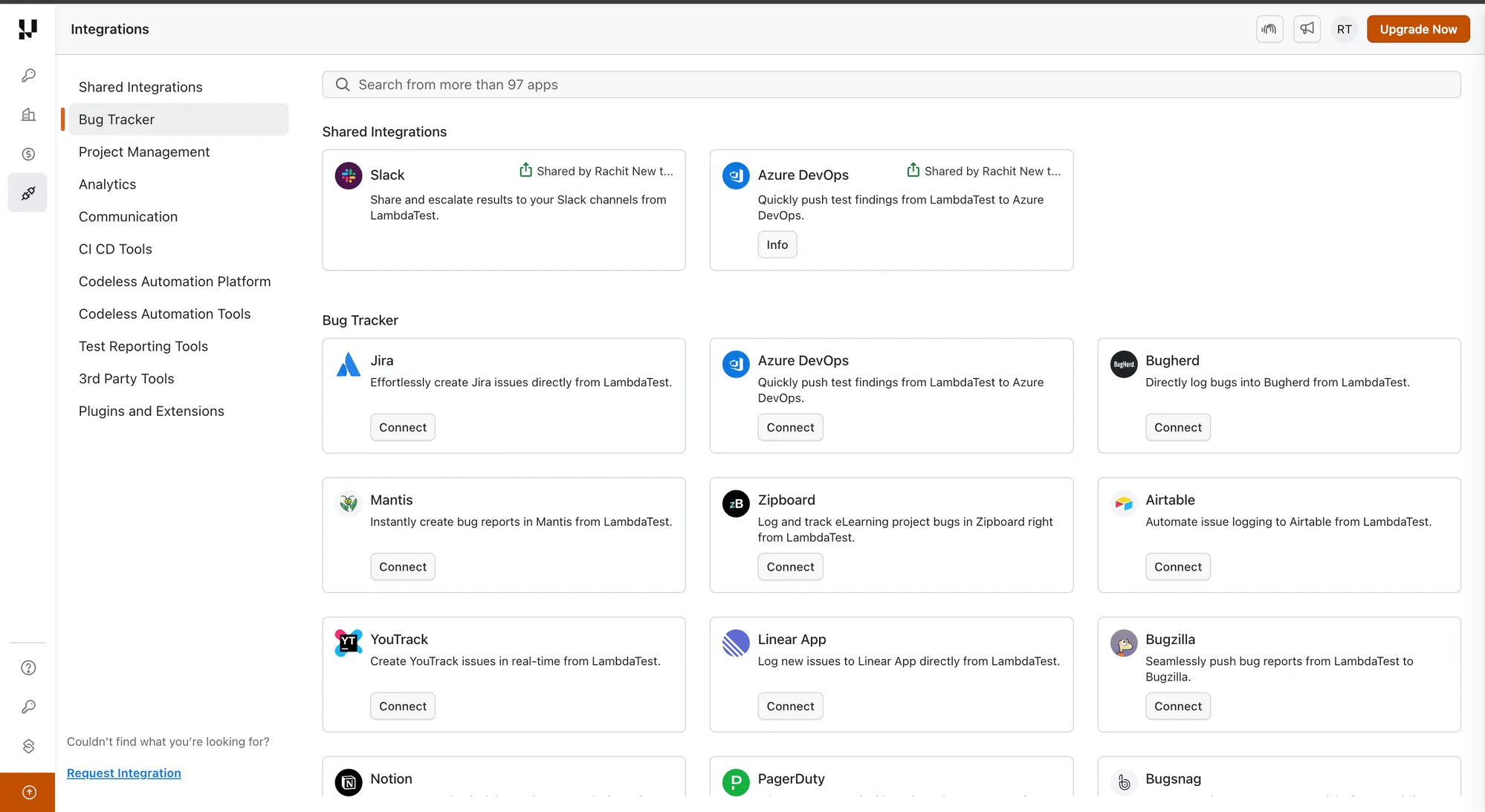Viewport: 1485px width, 812px height.
Task: Connect the Airtable integration
Action: 1178,567
